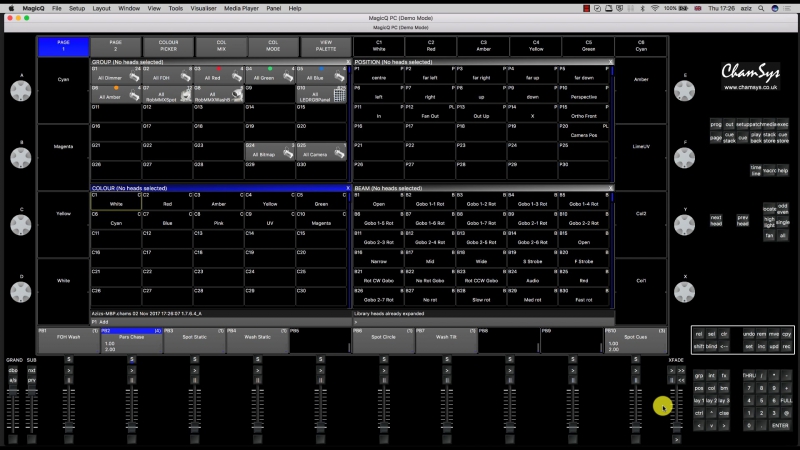Image resolution: width=800 pixels, height=450 pixels.
Task: Toggle the odd/even head selection button
Action: click(783, 208)
